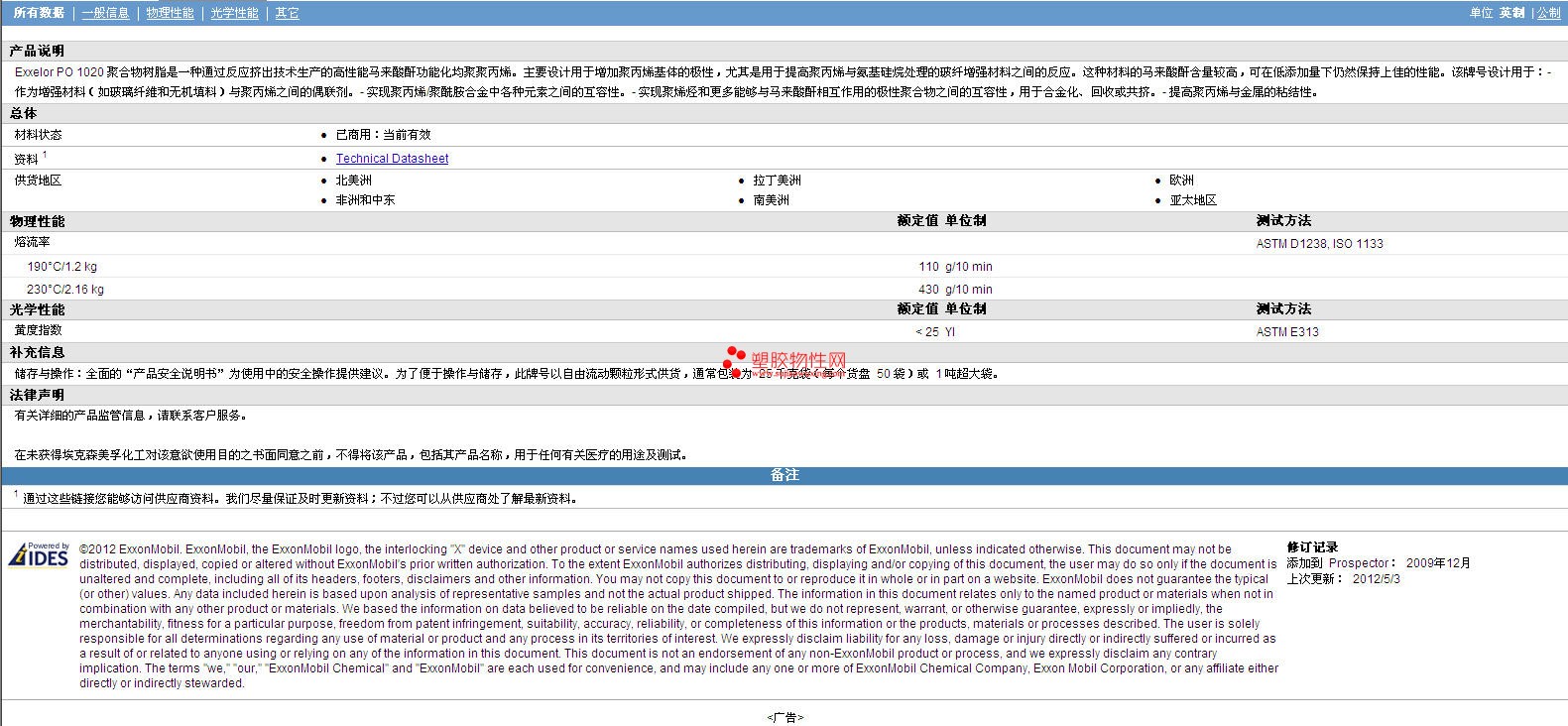
Task: Select the melt flow value 430
Action: 928,290
